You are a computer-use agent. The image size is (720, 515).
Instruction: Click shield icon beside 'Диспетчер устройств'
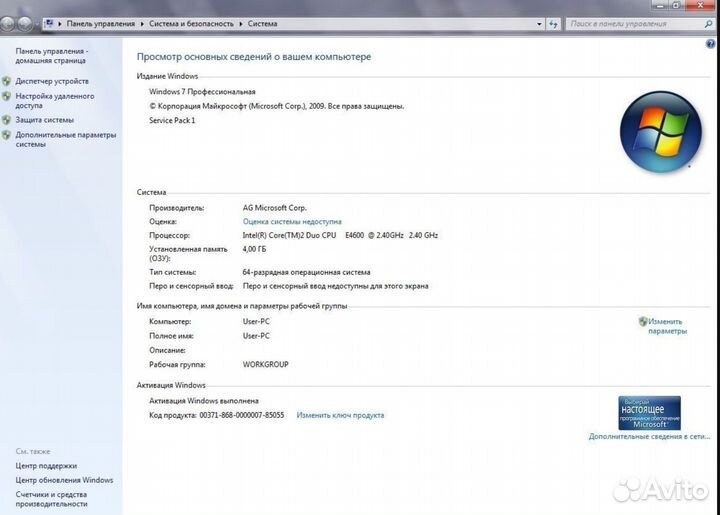tap(6, 81)
